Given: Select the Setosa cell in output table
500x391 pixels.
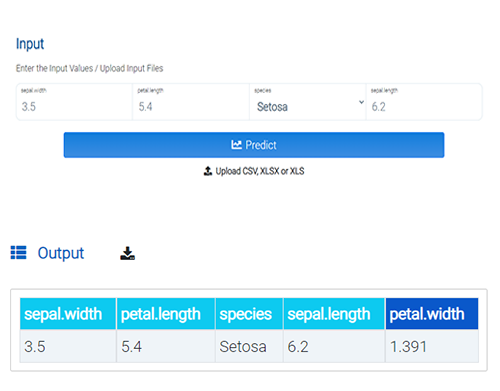Looking at the screenshot, I should [x=249, y=346].
